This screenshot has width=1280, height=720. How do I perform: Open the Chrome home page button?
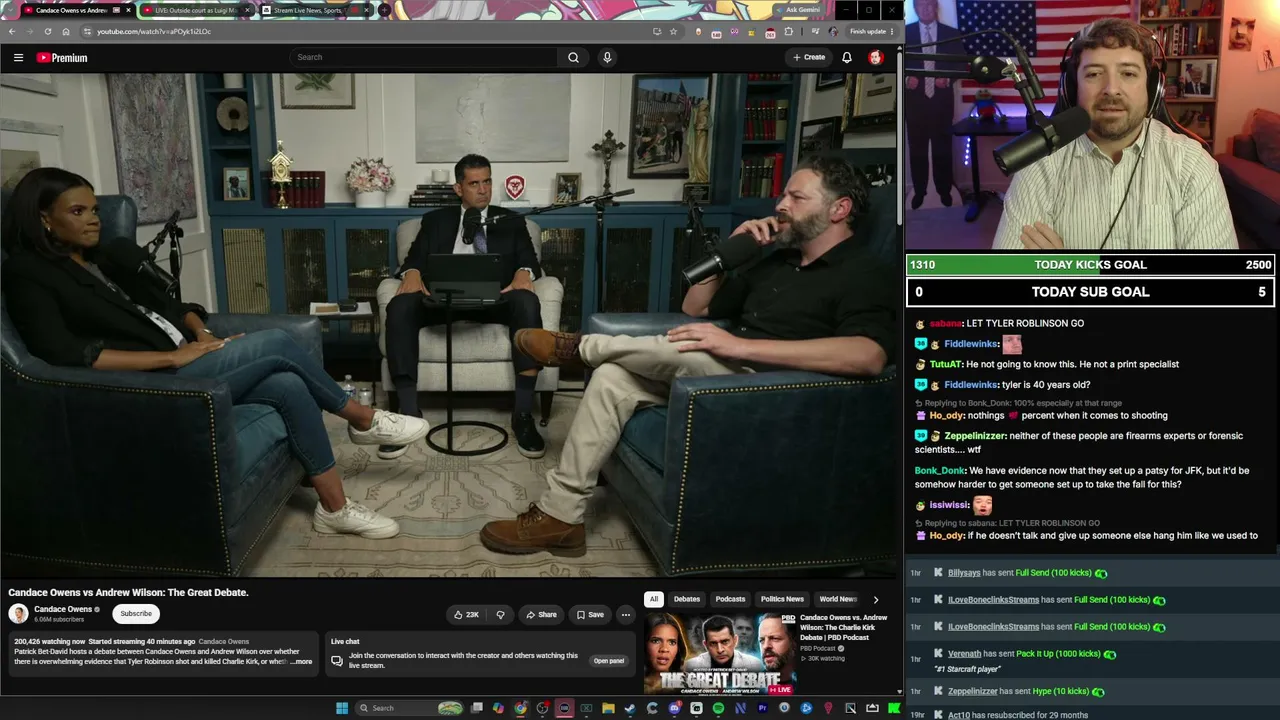coord(66,31)
